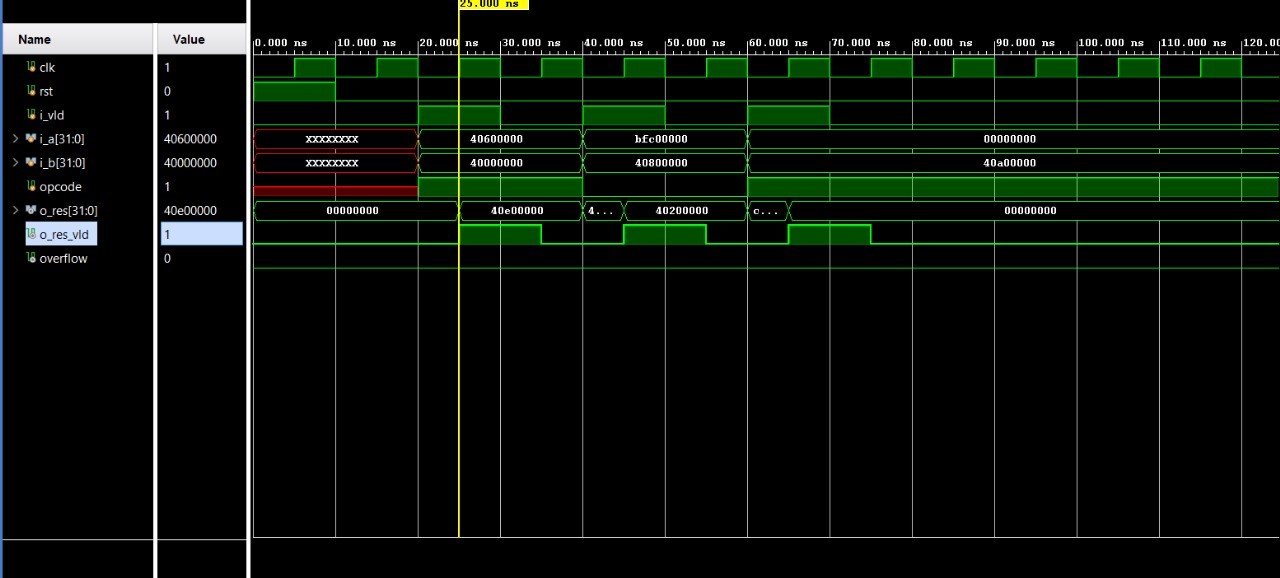Click the 40a00000 segment in i_b waveform
This screenshot has width=1280, height=578.
[x=1010, y=163]
